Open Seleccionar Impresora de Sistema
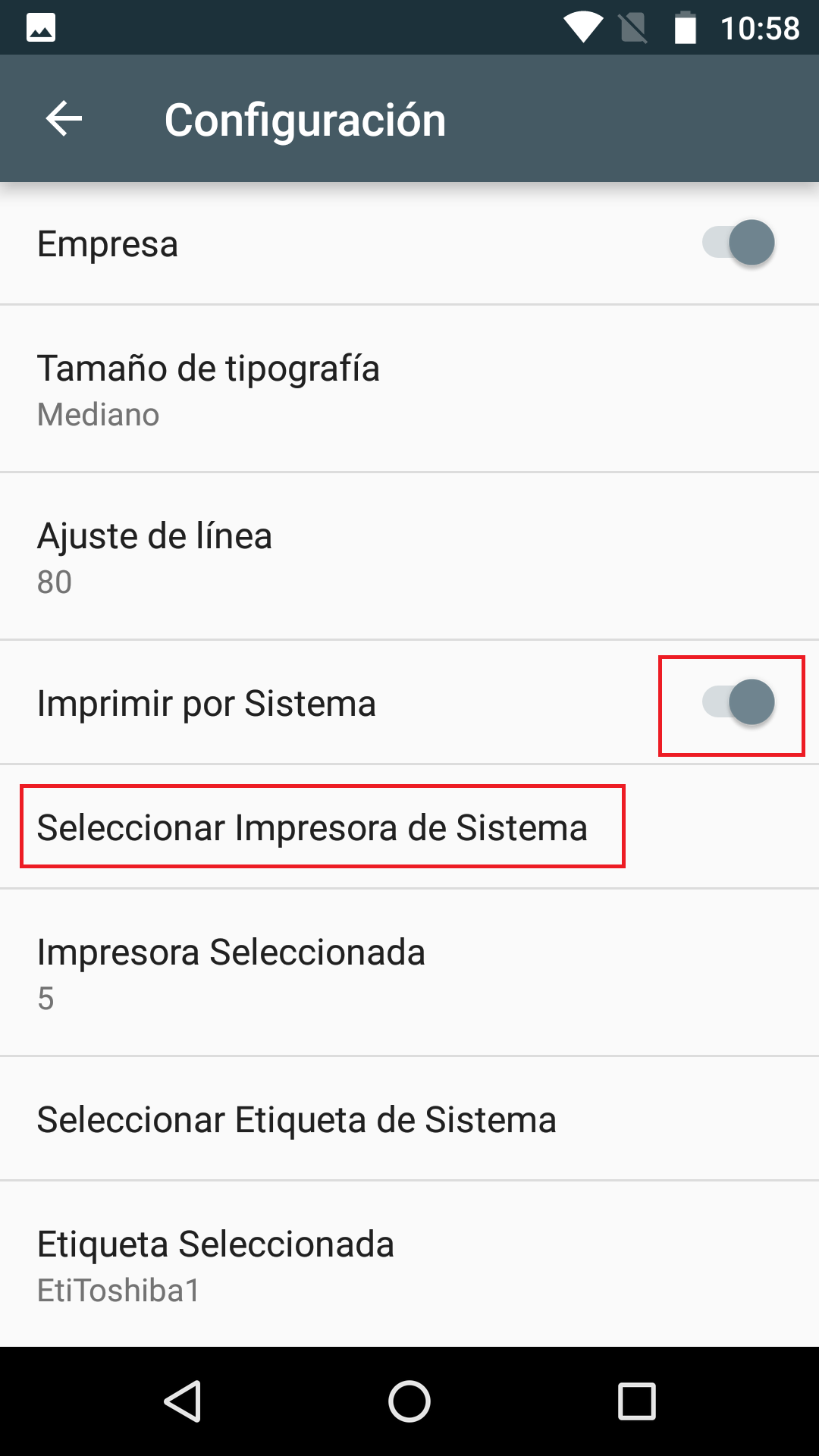The width and height of the screenshot is (819, 1456). (x=312, y=827)
